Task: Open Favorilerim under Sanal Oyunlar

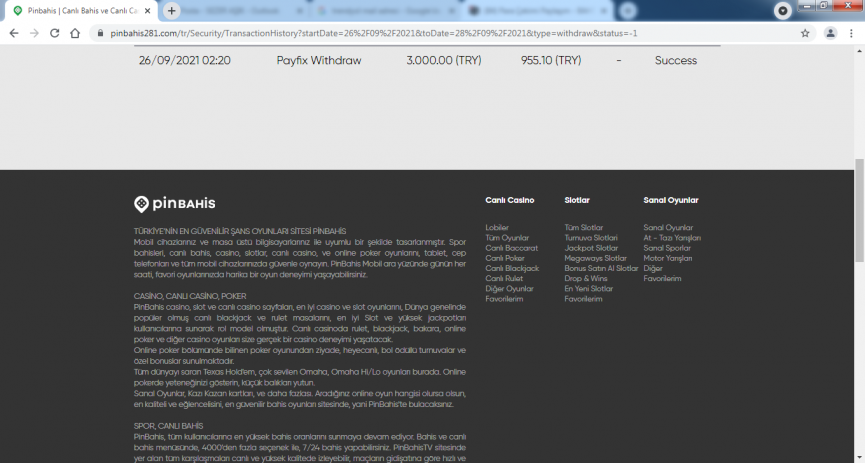Action: pyautogui.click(x=662, y=278)
